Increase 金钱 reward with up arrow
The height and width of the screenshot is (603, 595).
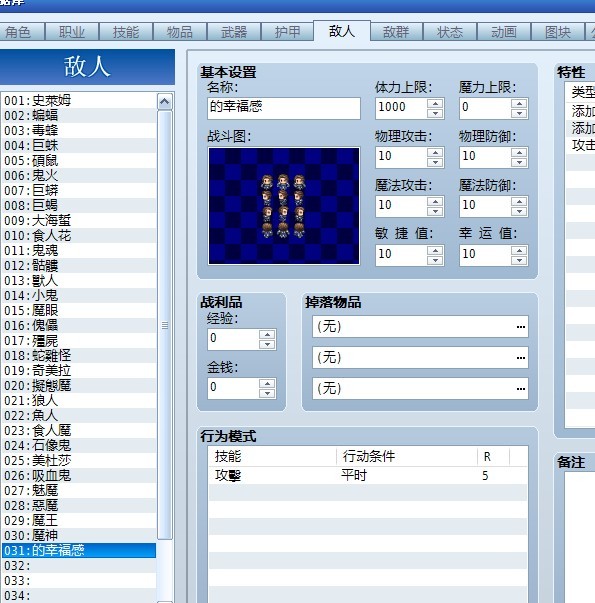267,383
